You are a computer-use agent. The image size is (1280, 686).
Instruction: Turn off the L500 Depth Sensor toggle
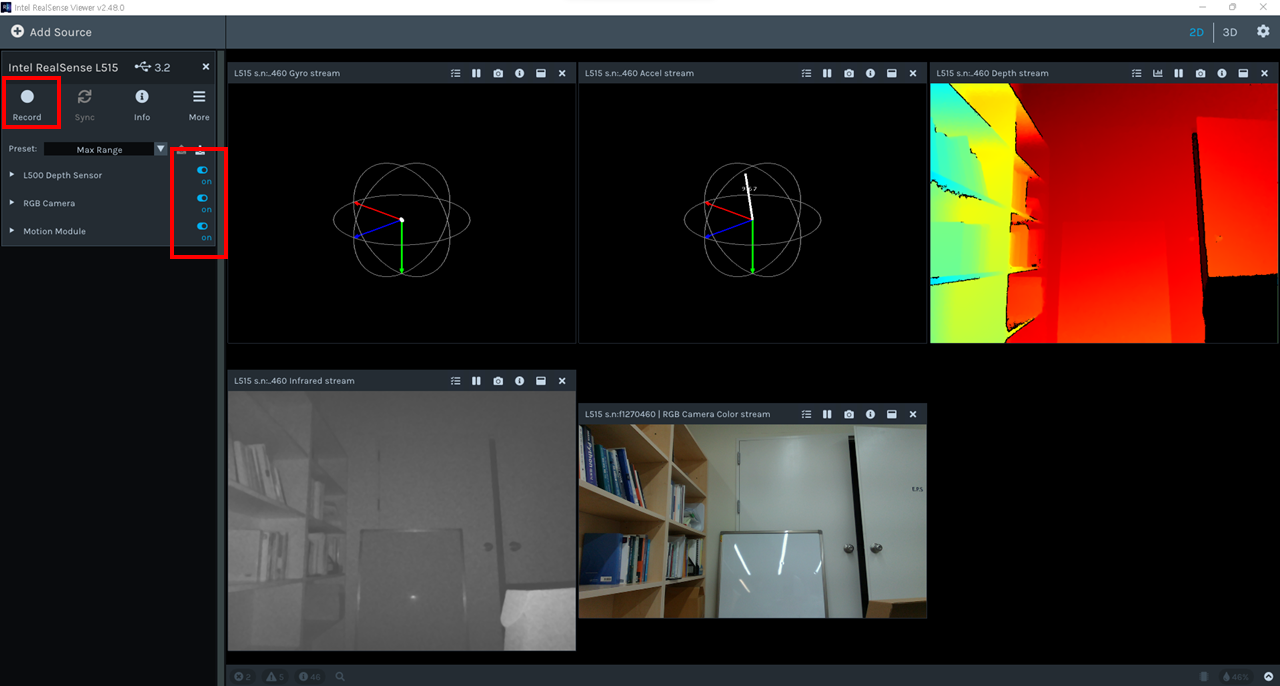click(203, 170)
